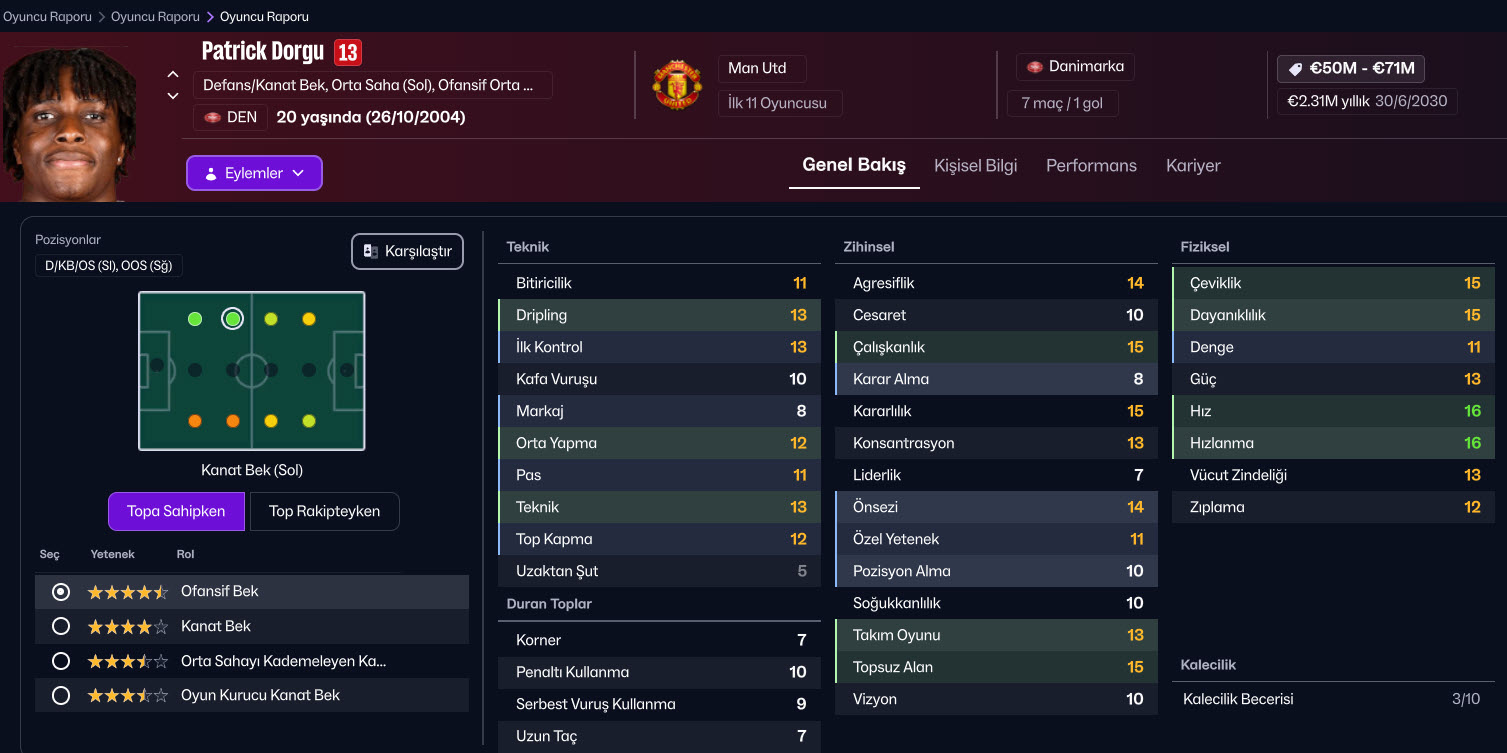Switch to the Kişisel Bilgi tab
The width and height of the screenshot is (1507, 753).
click(x=975, y=166)
